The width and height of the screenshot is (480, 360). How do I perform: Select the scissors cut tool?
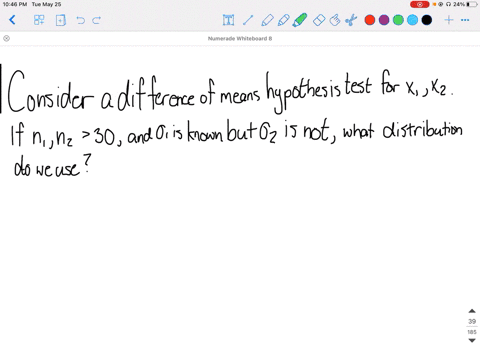tap(351, 20)
